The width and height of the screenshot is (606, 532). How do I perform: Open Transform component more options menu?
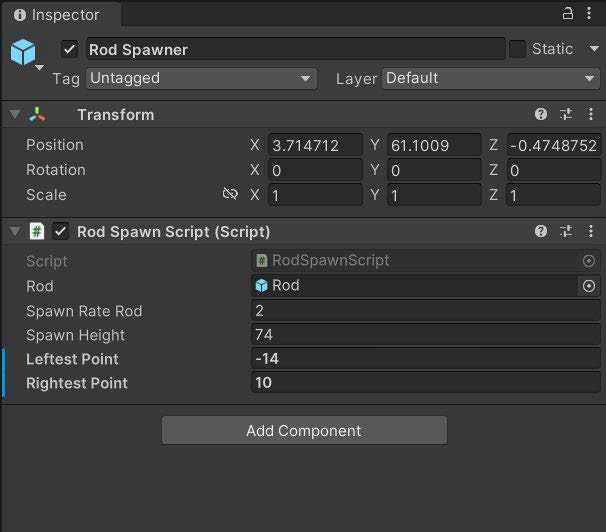pyautogui.click(x=590, y=115)
